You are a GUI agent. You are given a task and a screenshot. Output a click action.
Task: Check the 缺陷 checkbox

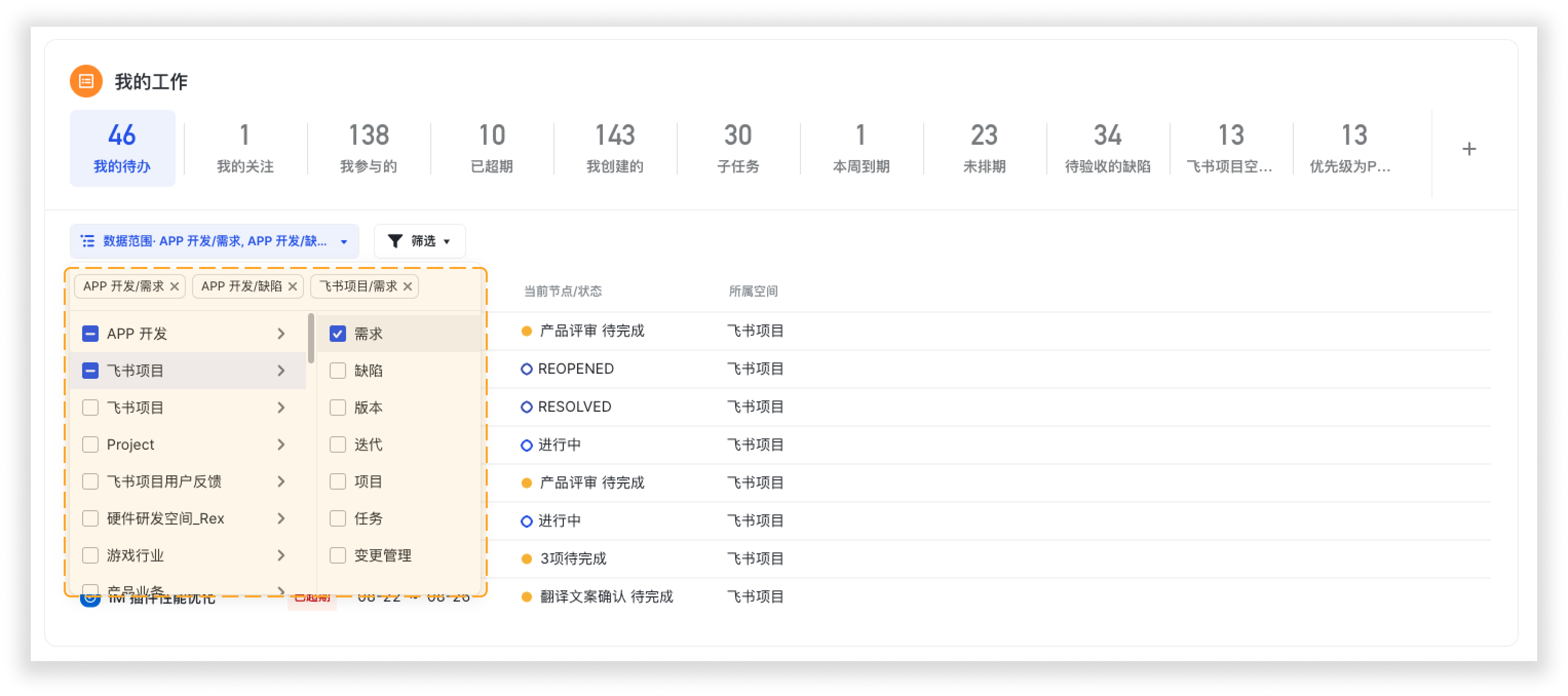pyautogui.click(x=338, y=371)
